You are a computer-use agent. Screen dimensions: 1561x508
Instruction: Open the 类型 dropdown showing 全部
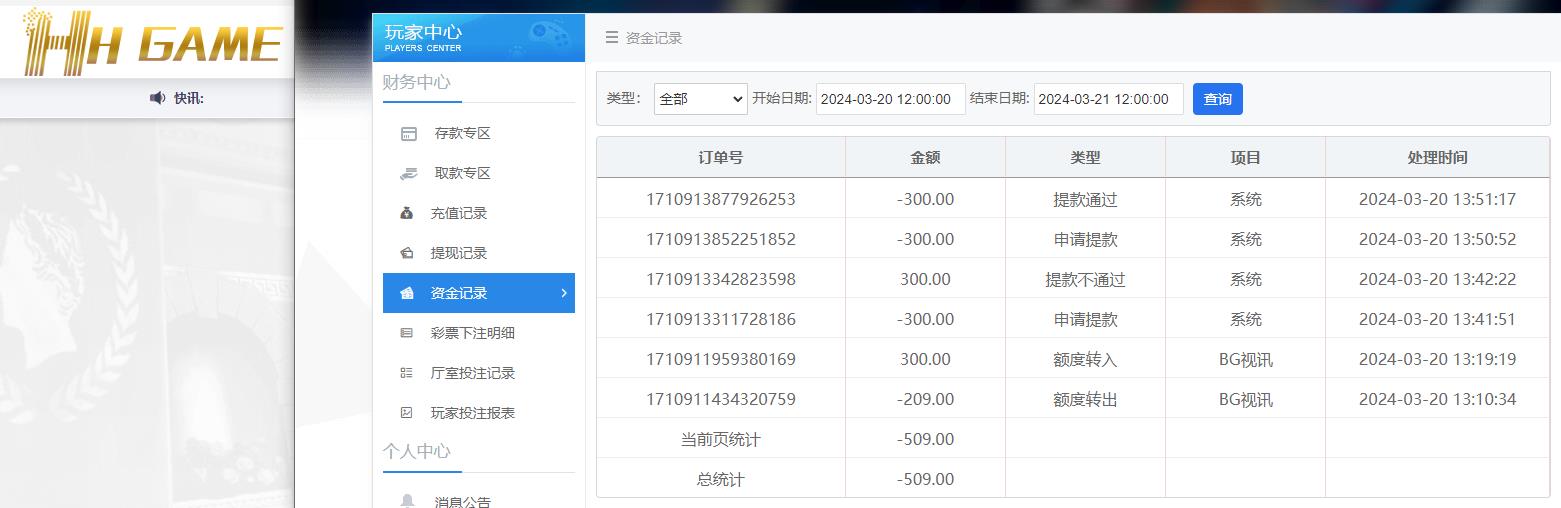[700, 99]
